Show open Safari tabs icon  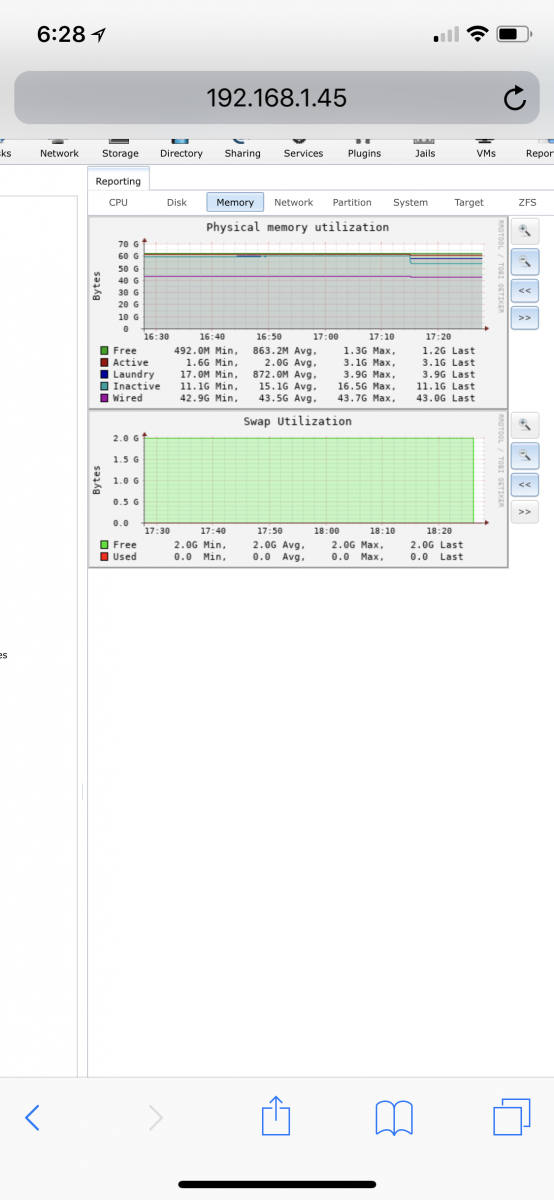[511, 1117]
